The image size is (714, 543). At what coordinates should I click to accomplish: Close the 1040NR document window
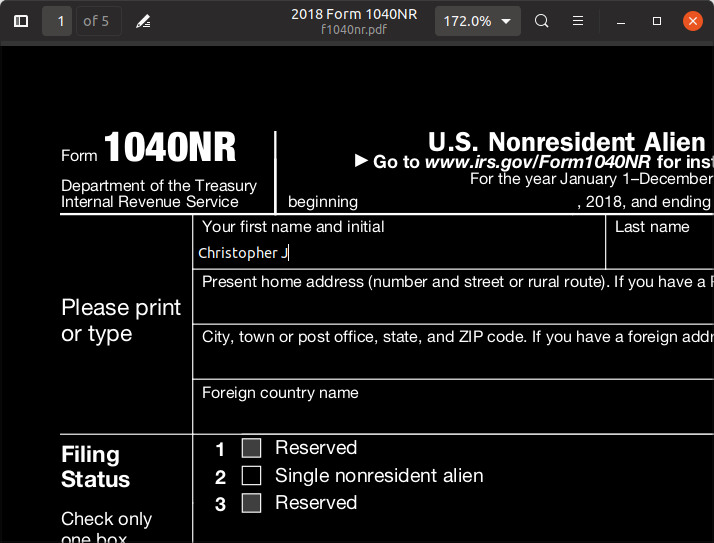693,21
